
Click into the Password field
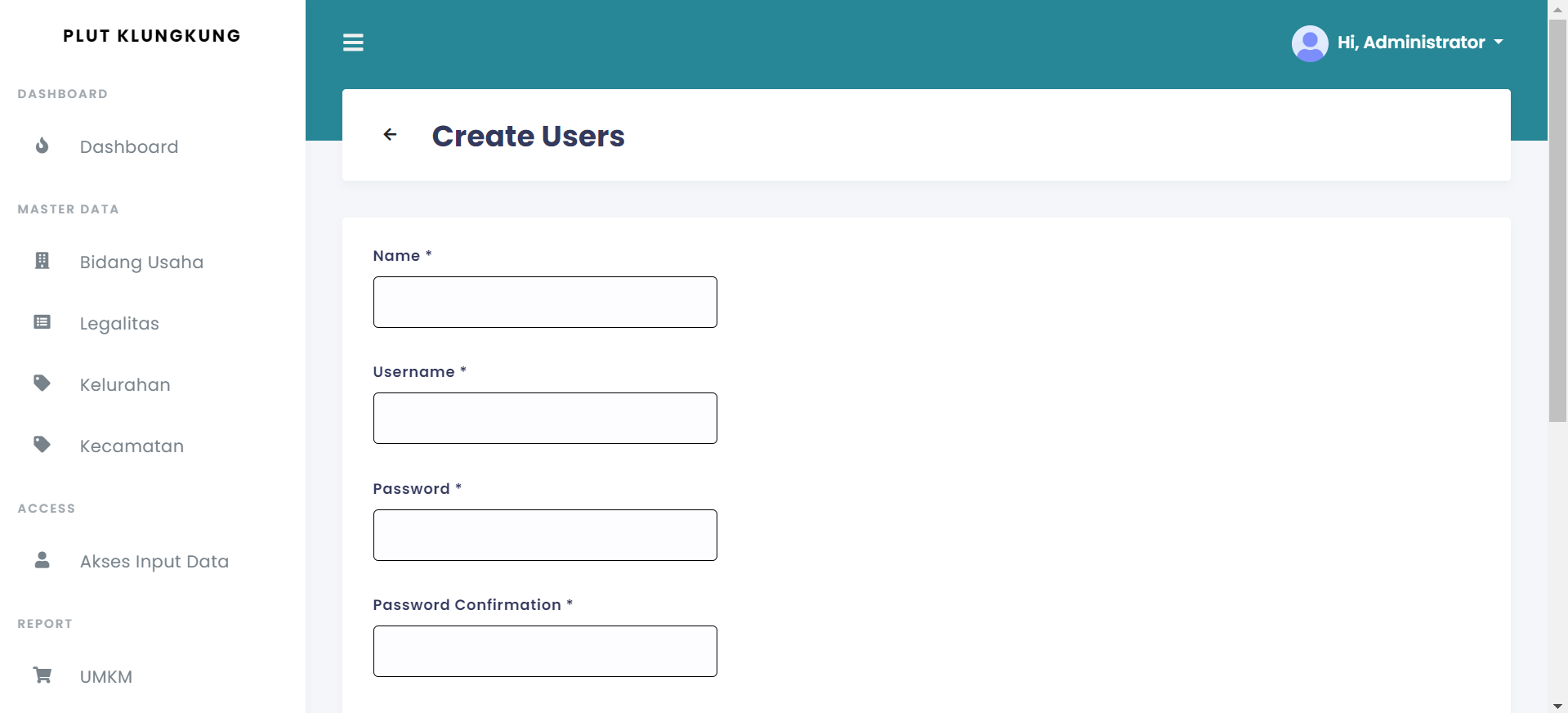545,536
